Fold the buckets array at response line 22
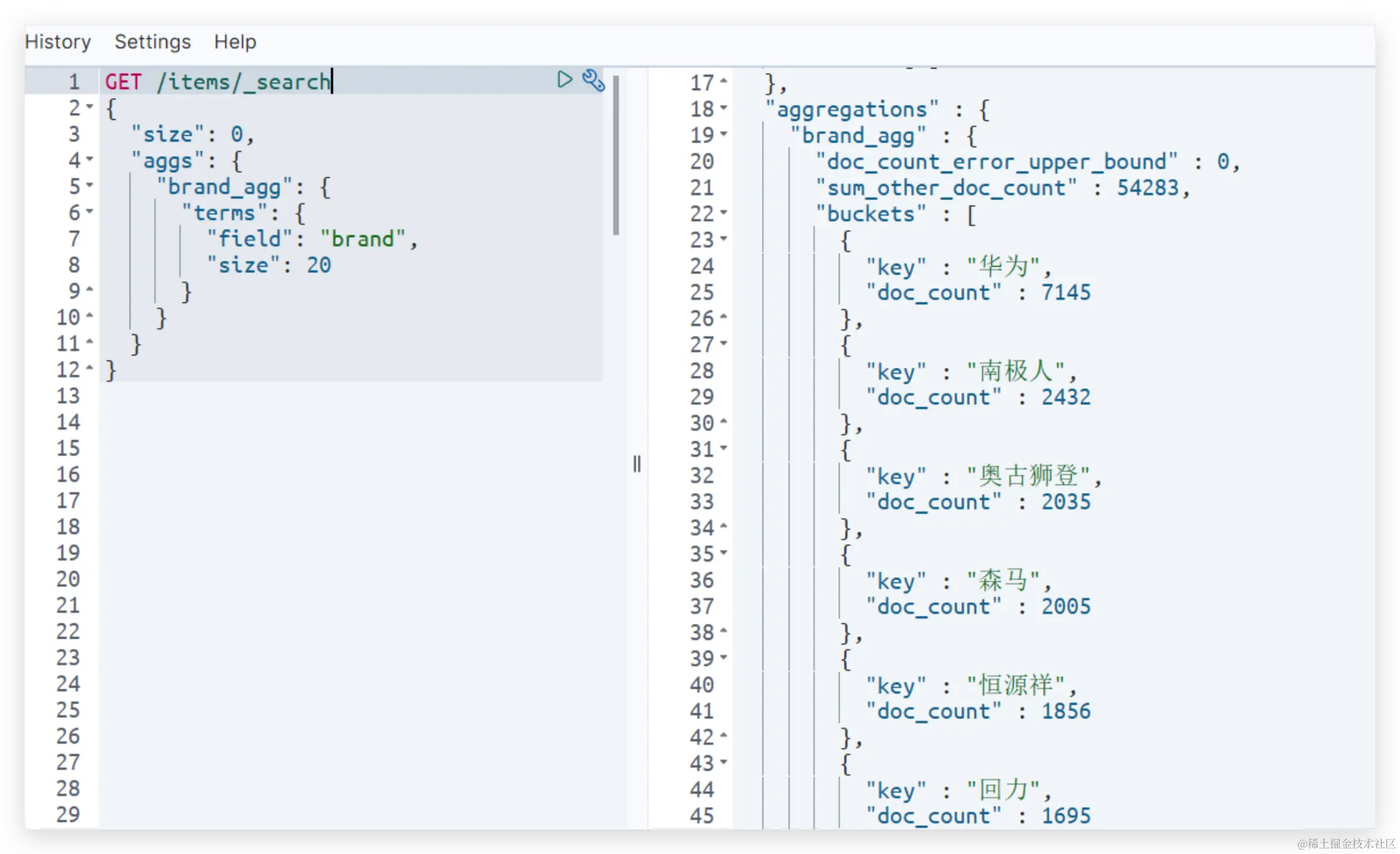Screen dimensions: 1400x854 [x=724, y=213]
